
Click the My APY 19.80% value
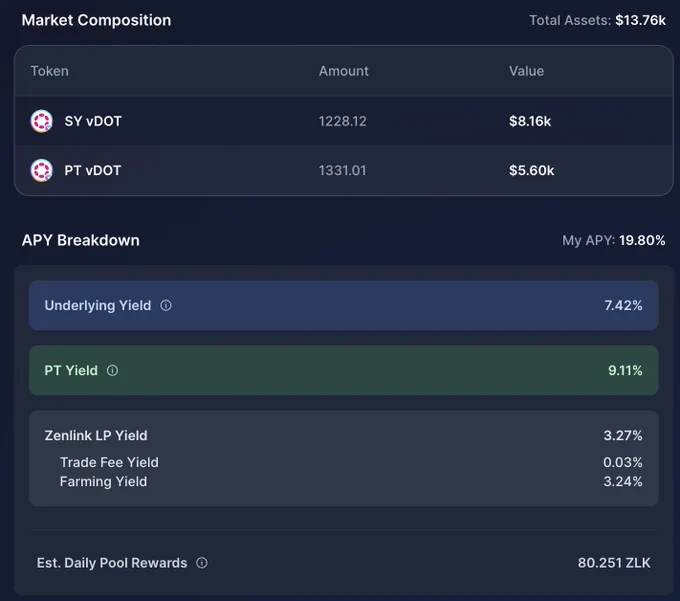tap(642, 240)
